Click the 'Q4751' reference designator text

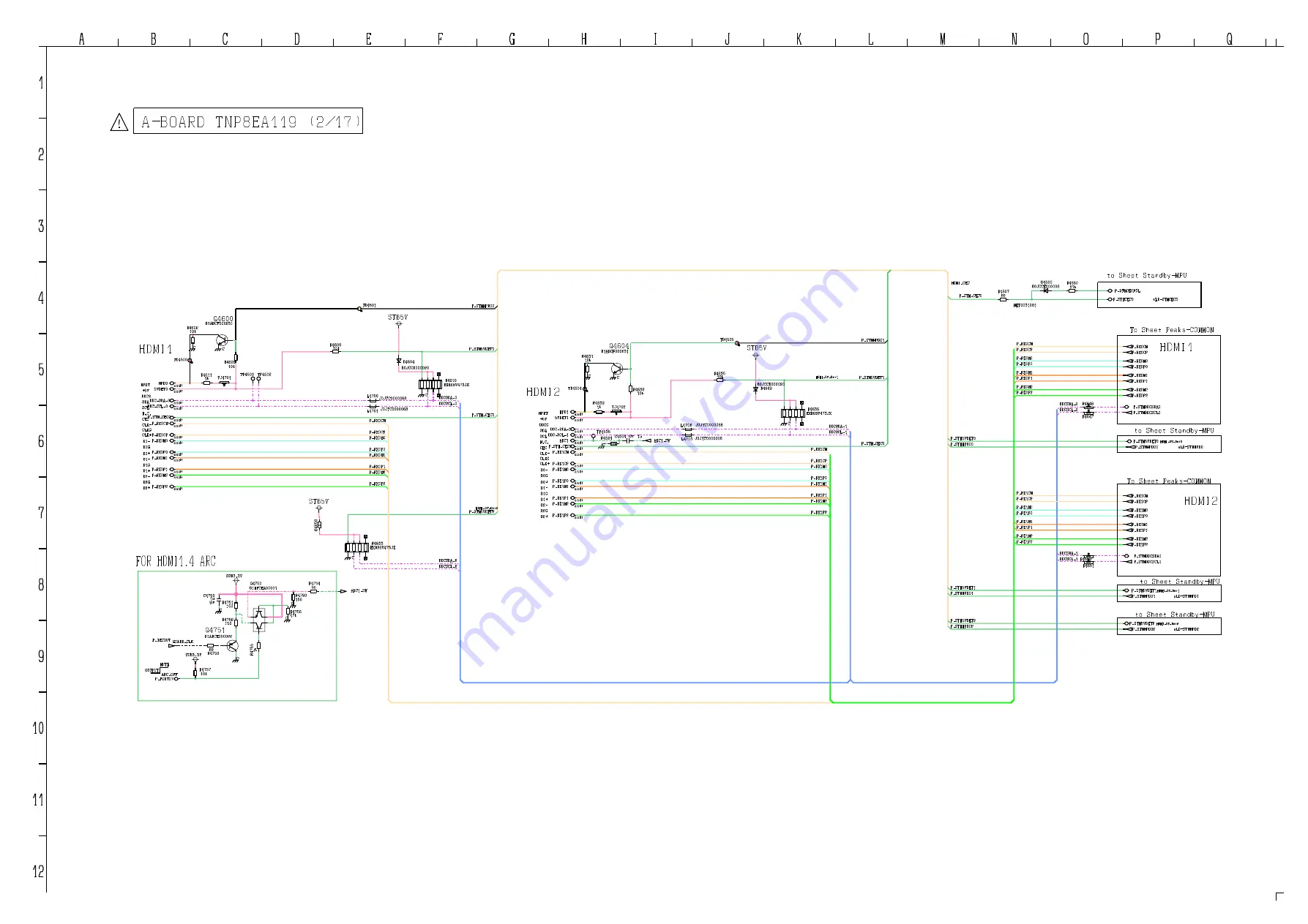point(215,630)
